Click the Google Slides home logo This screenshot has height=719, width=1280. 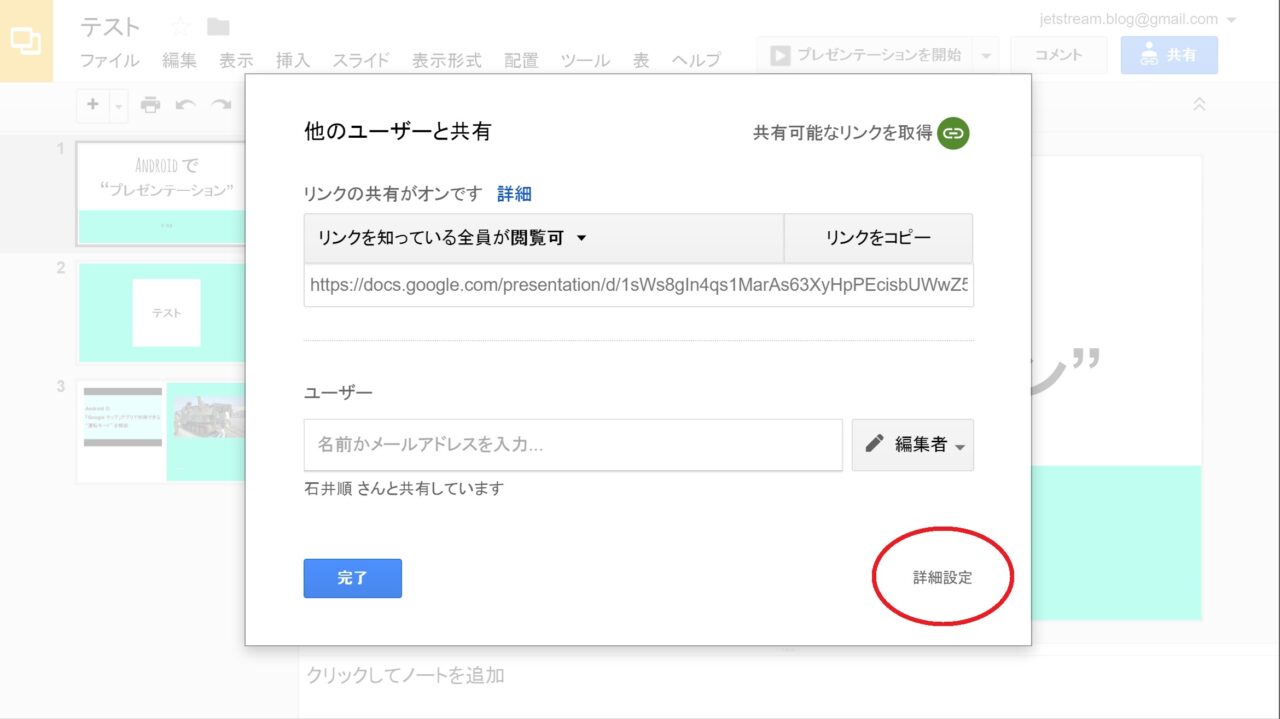coord(25,41)
